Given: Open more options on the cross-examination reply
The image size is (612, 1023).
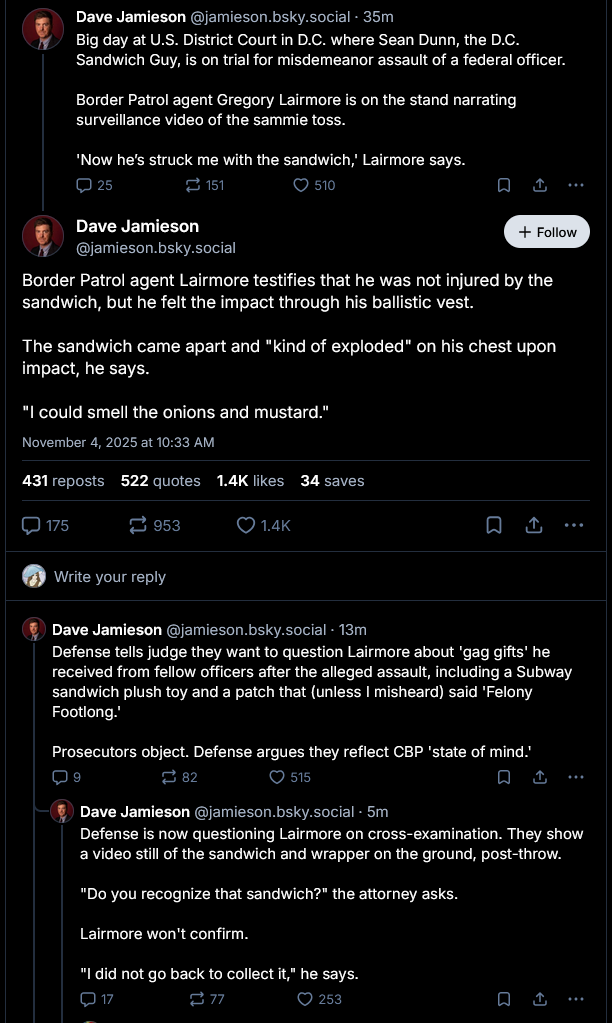Looking at the screenshot, I should [575, 999].
